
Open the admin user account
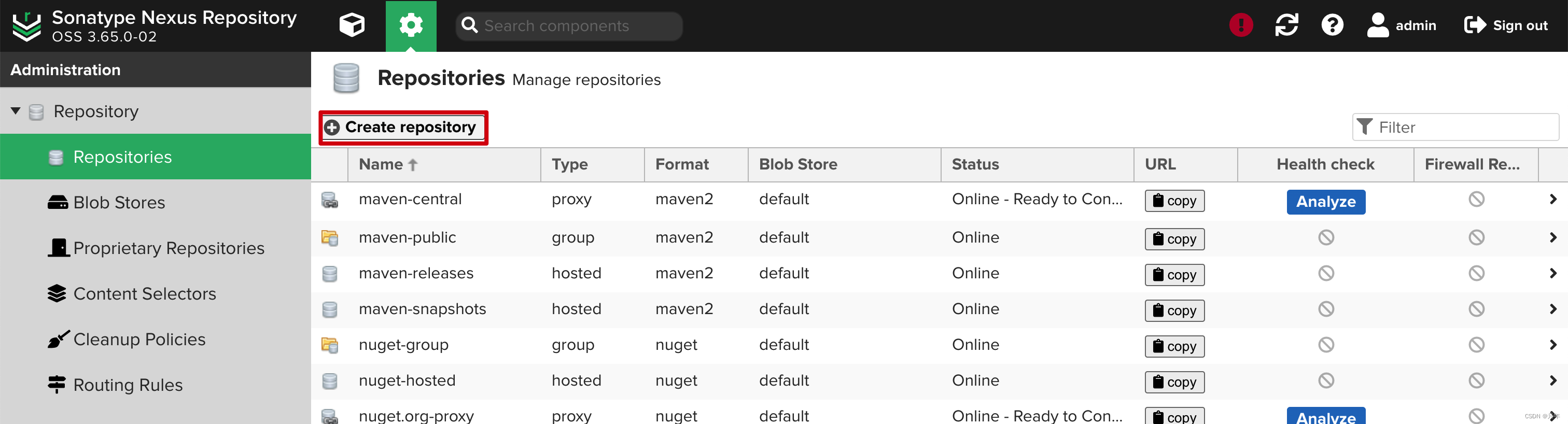(x=1401, y=25)
